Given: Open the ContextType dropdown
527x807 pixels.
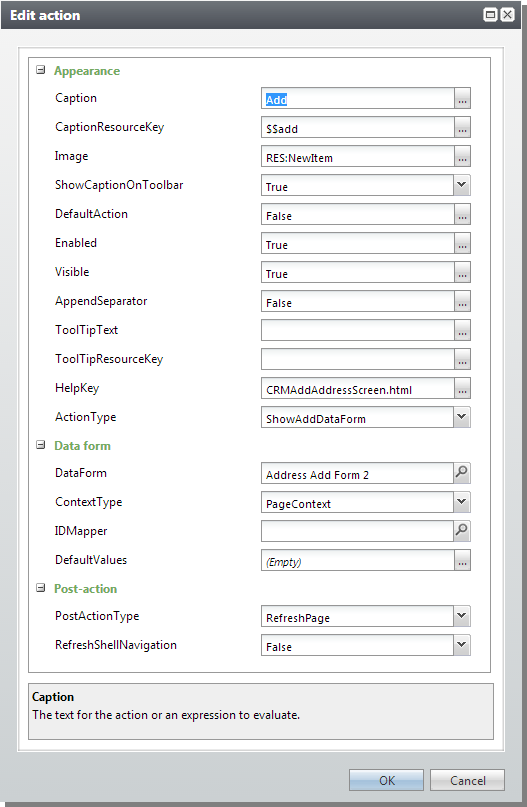Looking at the screenshot, I should 462,502.
